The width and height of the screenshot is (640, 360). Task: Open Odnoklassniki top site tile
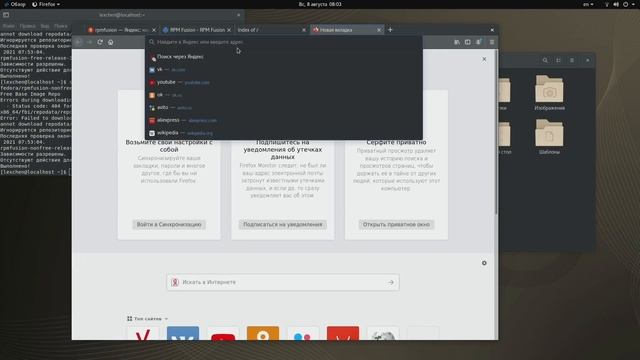point(263,333)
